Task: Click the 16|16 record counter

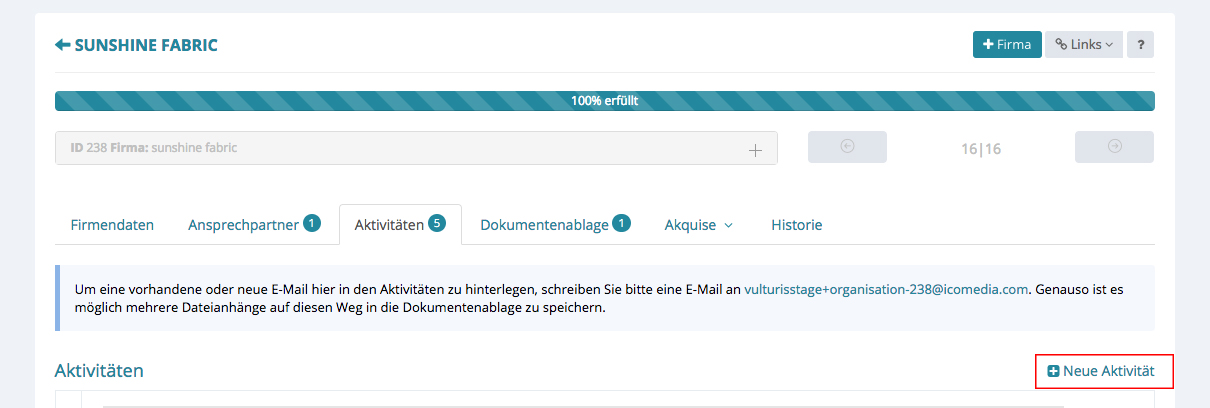Action: pos(980,149)
